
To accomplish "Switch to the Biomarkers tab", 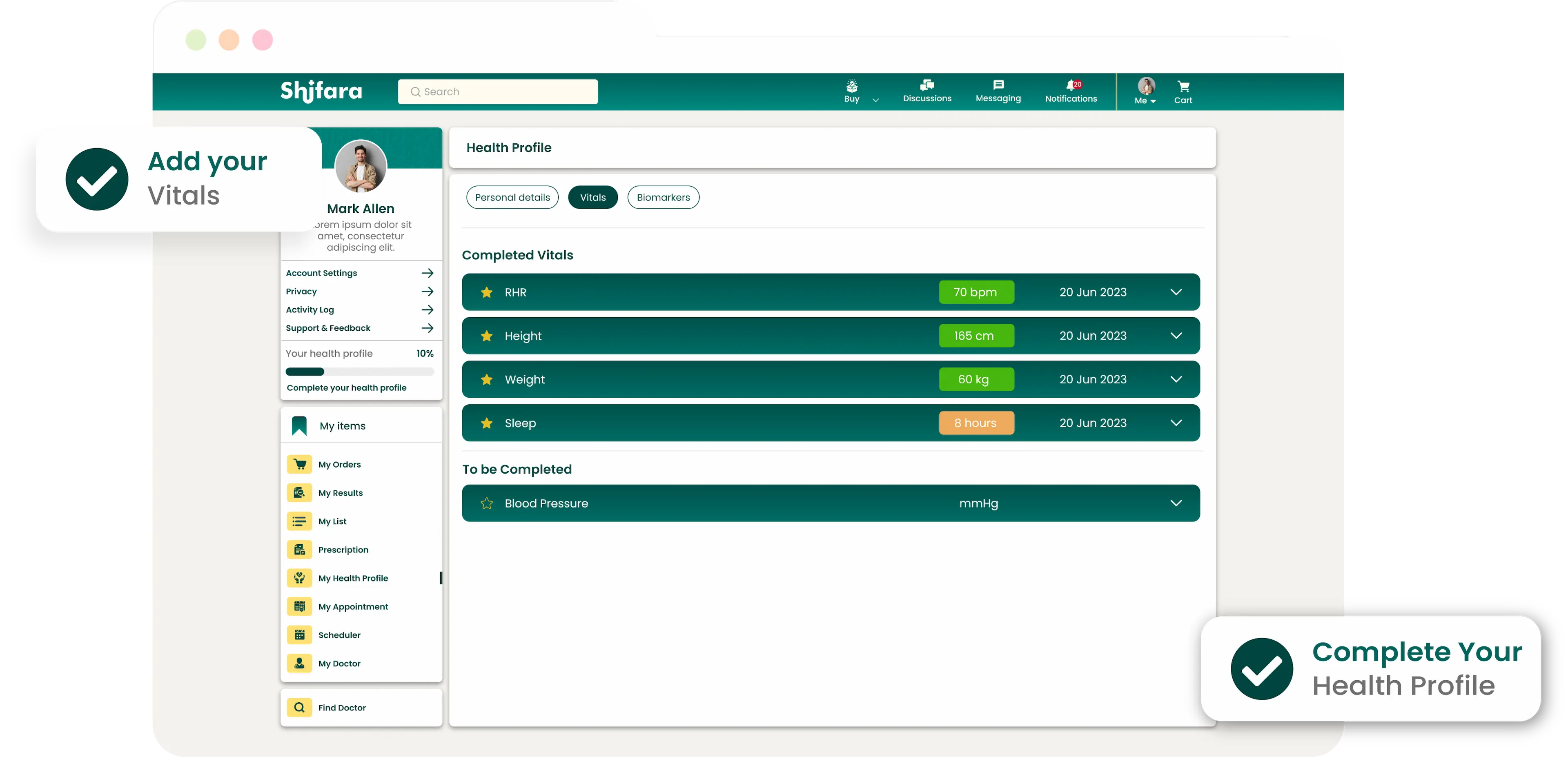I will click(x=663, y=197).
